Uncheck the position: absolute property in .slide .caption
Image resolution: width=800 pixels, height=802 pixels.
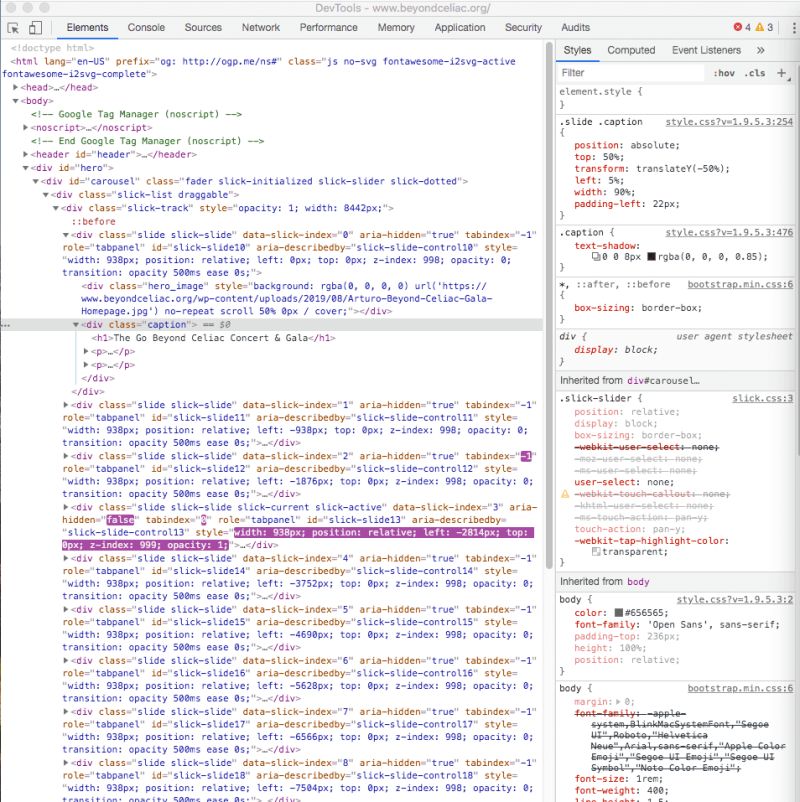pyautogui.click(x=570, y=146)
